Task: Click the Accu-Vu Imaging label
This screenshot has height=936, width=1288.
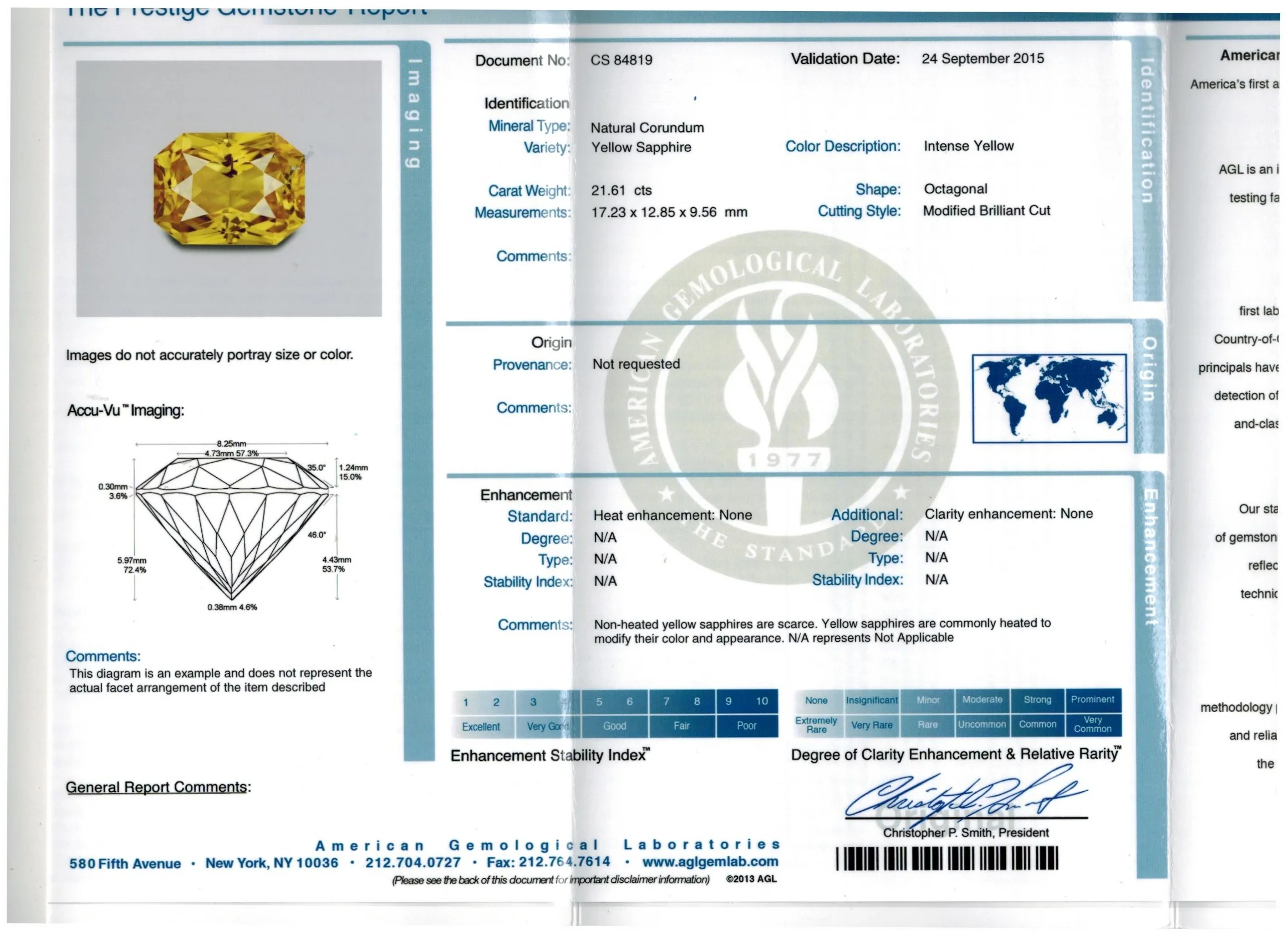Action: pyautogui.click(x=125, y=410)
